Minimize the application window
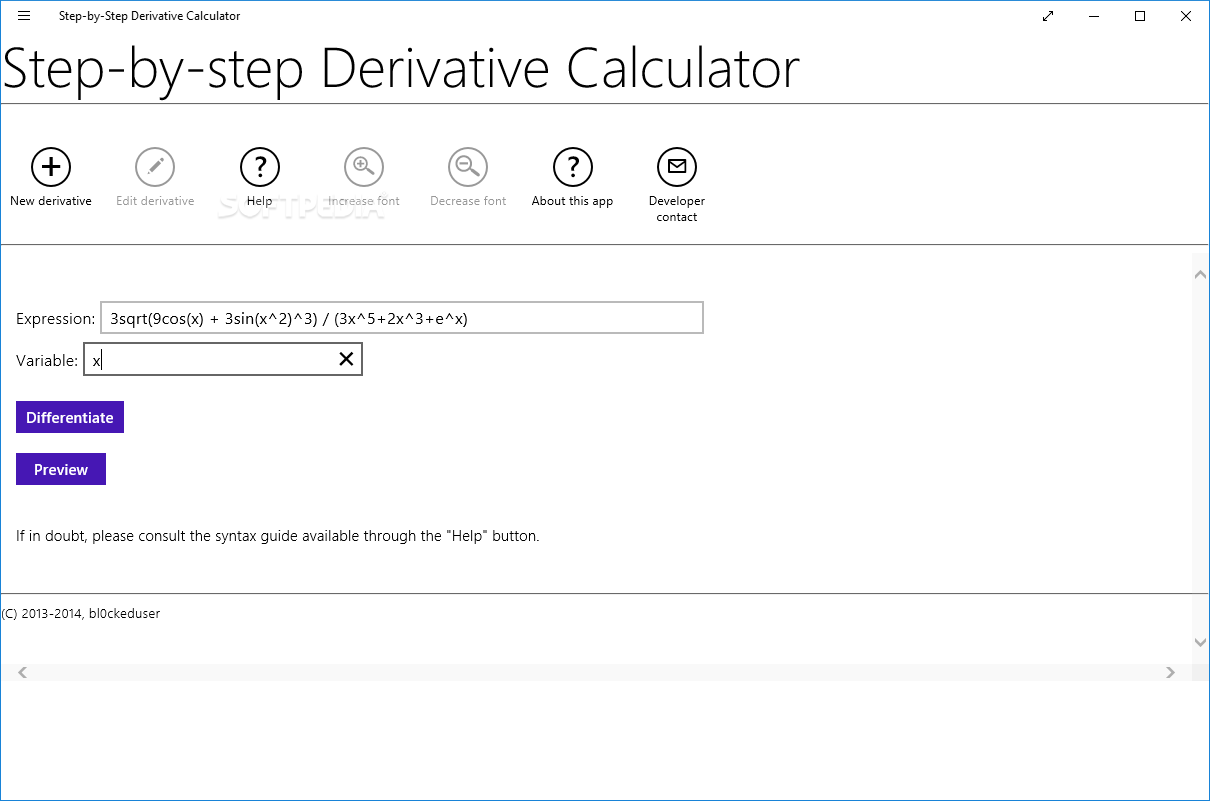1210x801 pixels. click(x=1094, y=16)
